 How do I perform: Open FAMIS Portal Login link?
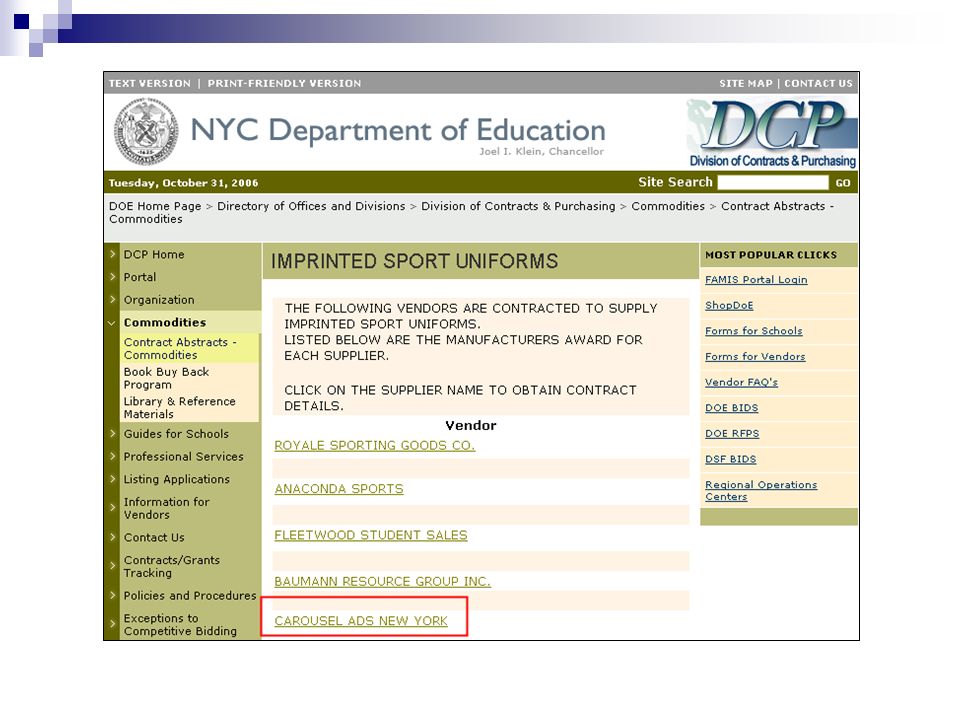click(x=756, y=280)
